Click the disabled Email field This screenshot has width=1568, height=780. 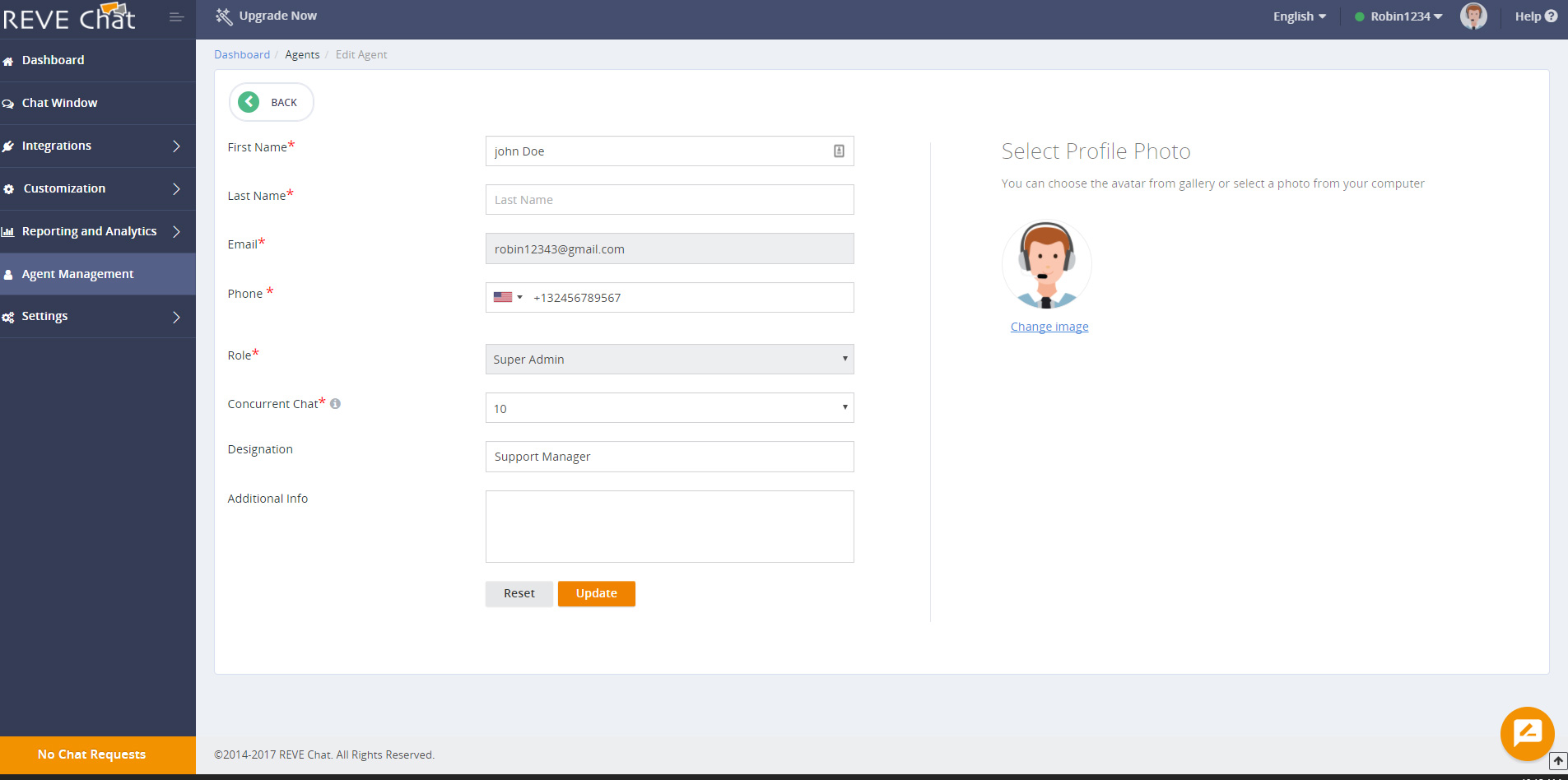670,248
